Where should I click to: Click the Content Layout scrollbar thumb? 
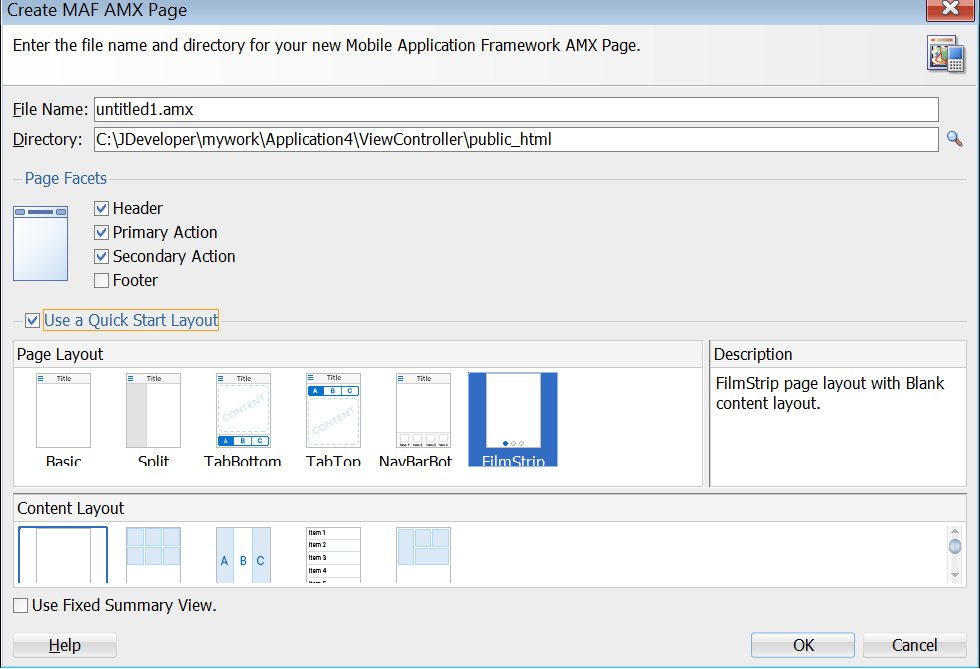954,546
